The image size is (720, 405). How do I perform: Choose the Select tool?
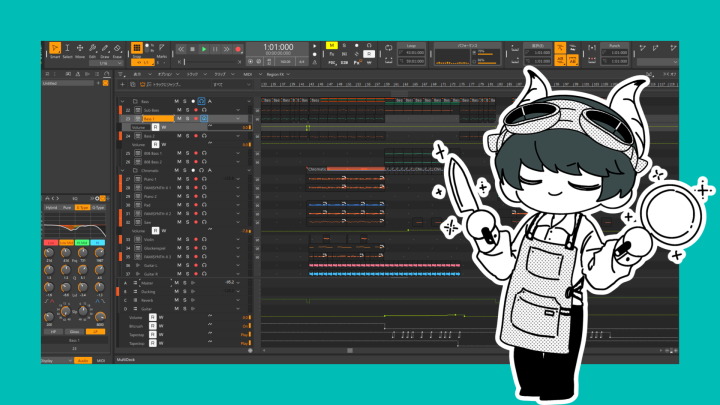(x=67, y=48)
